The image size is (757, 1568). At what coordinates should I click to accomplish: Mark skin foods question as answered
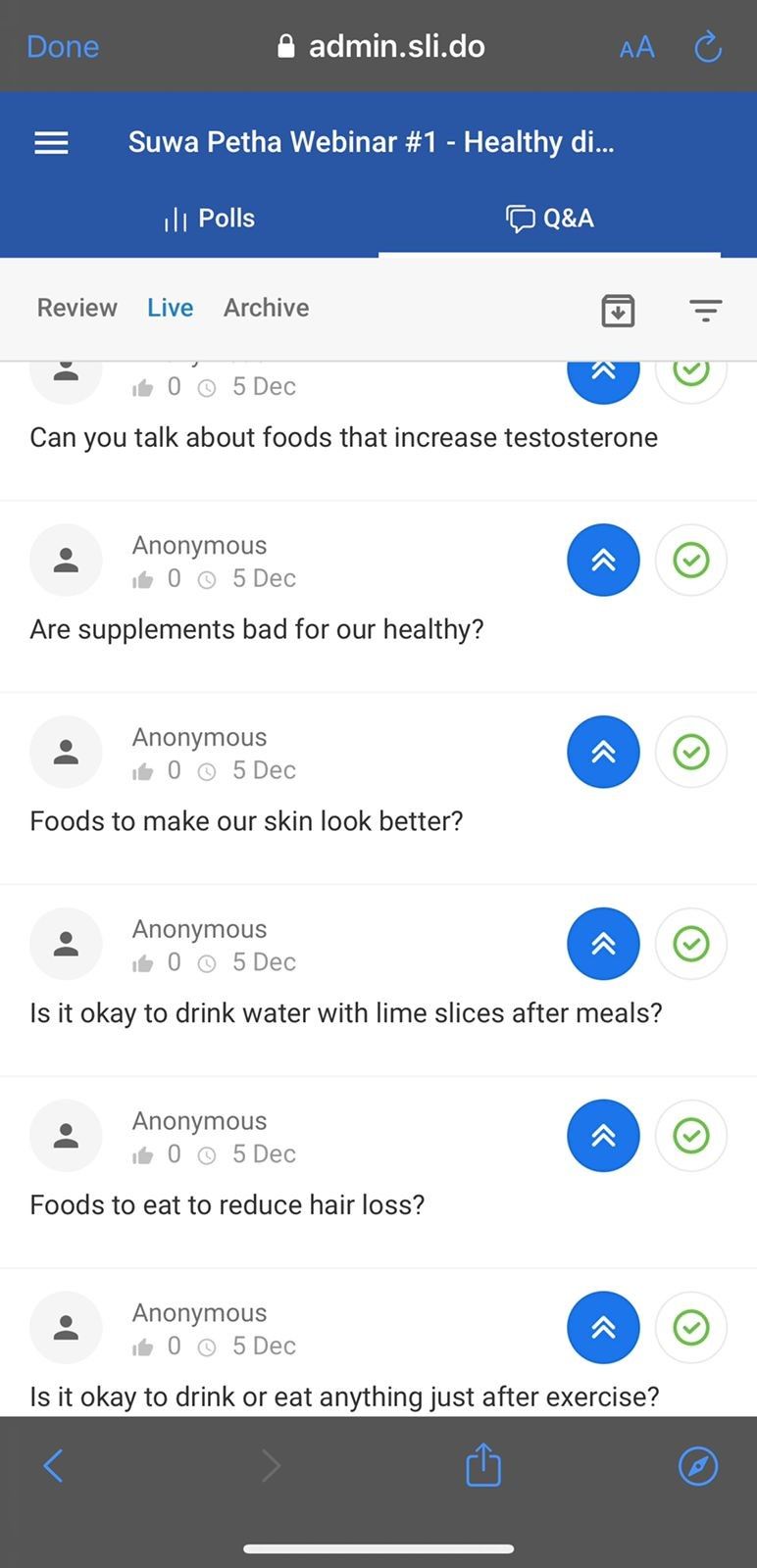[691, 752]
